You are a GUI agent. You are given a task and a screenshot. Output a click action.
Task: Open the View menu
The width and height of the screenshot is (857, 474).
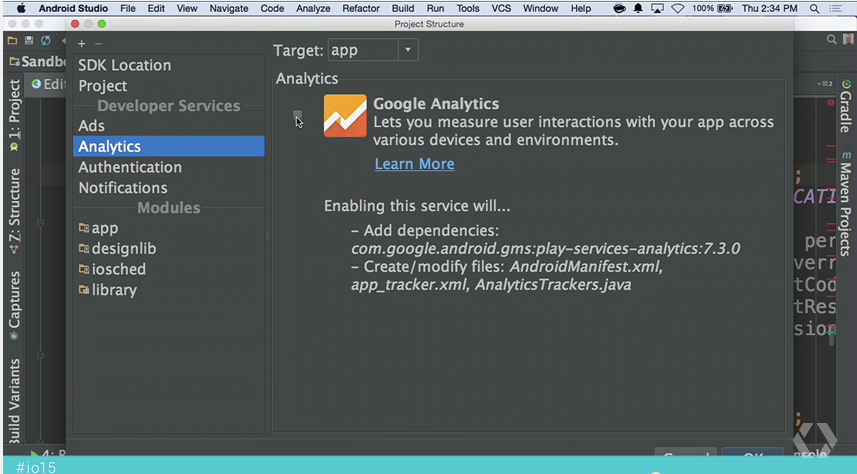click(x=187, y=8)
